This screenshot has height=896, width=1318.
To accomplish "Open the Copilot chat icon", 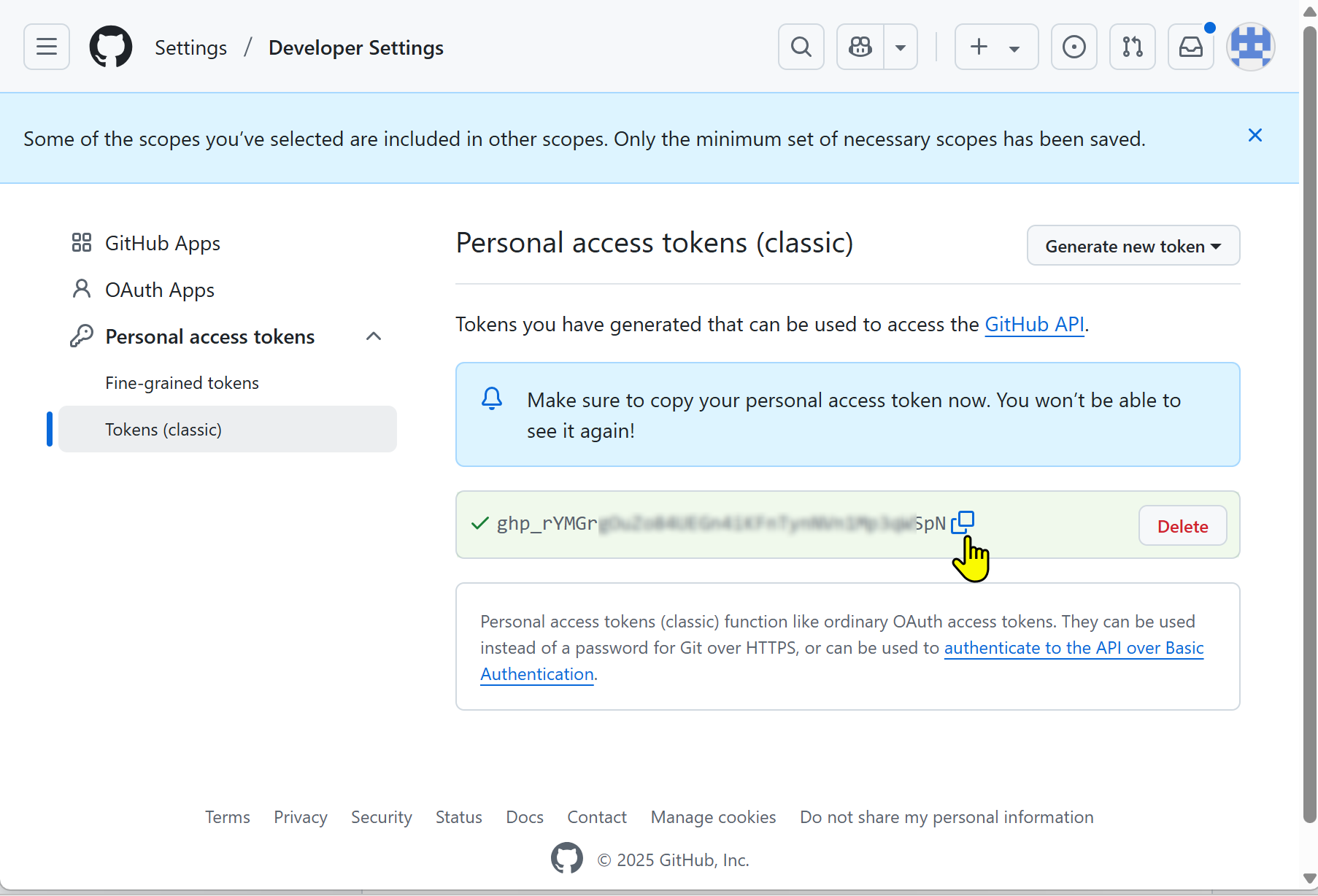I will point(860,47).
